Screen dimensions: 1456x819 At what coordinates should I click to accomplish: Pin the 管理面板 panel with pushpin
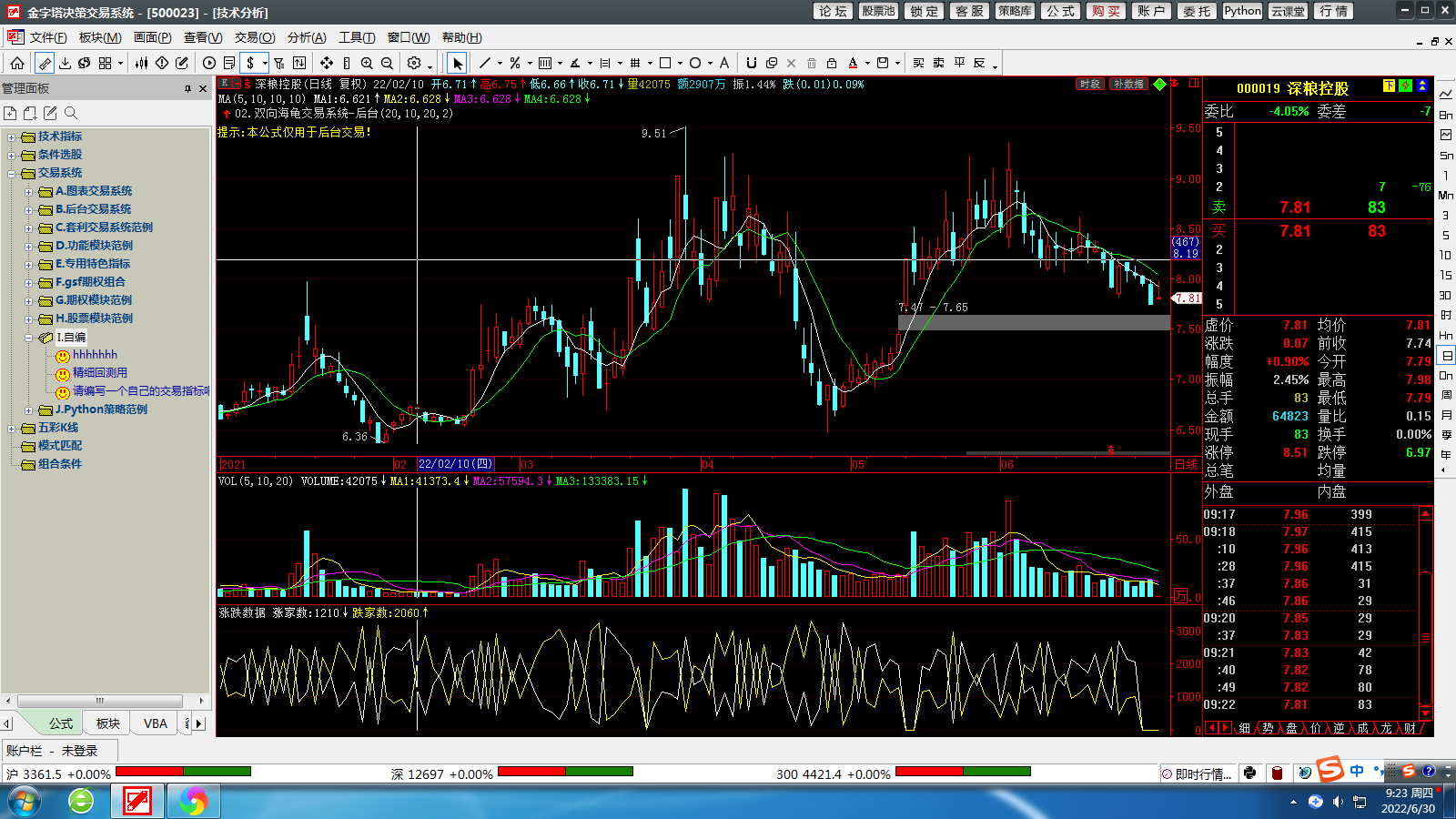tap(188, 88)
